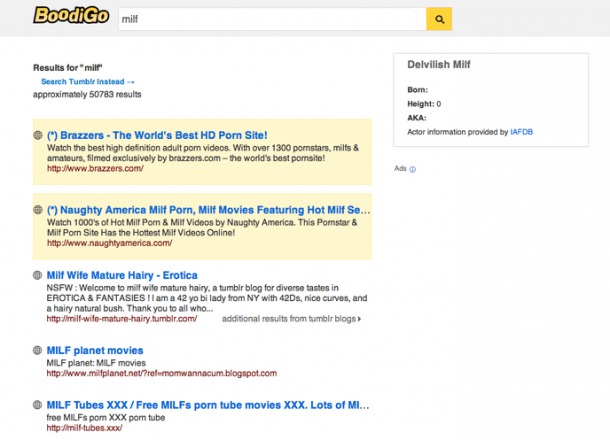Open the milf-tubes.xxx URL link
This screenshot has width=610, height=440.
(x=84, y=428)
